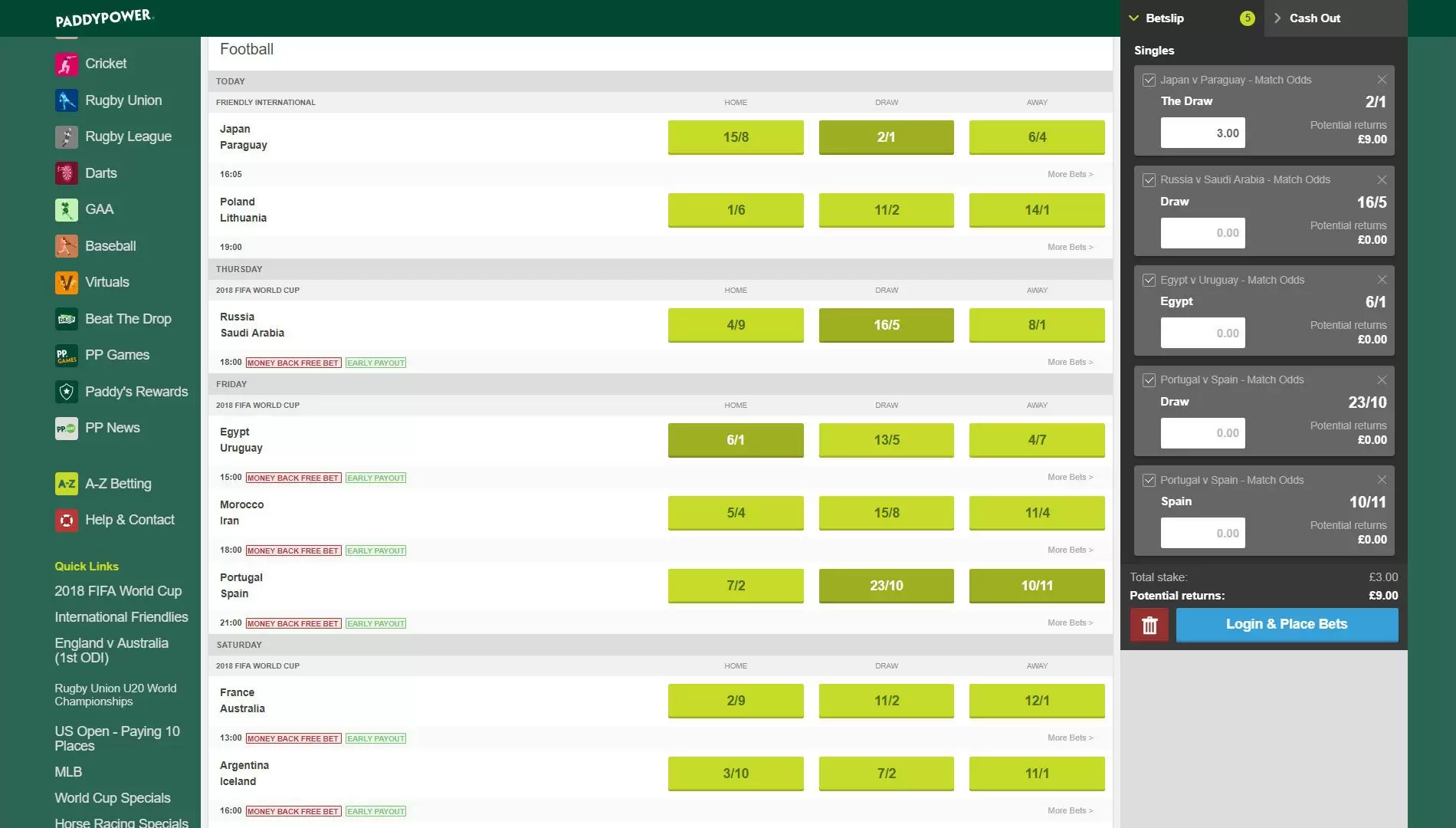This screenshot has height=828, width=1456.
Task: Open England v Australia (1st ODI) link
Action: pos(112,651)
